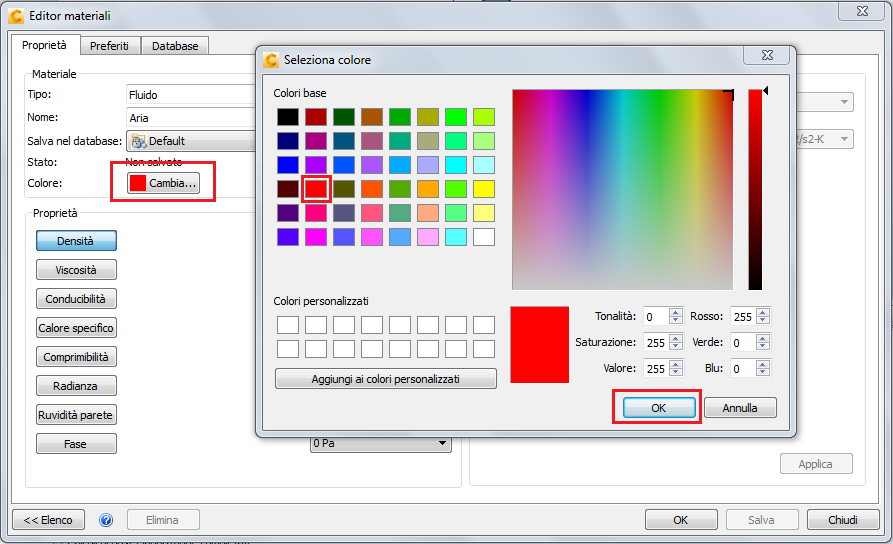
Task: Pick the bright green top-row swatch
Action: tap(456, 117)
